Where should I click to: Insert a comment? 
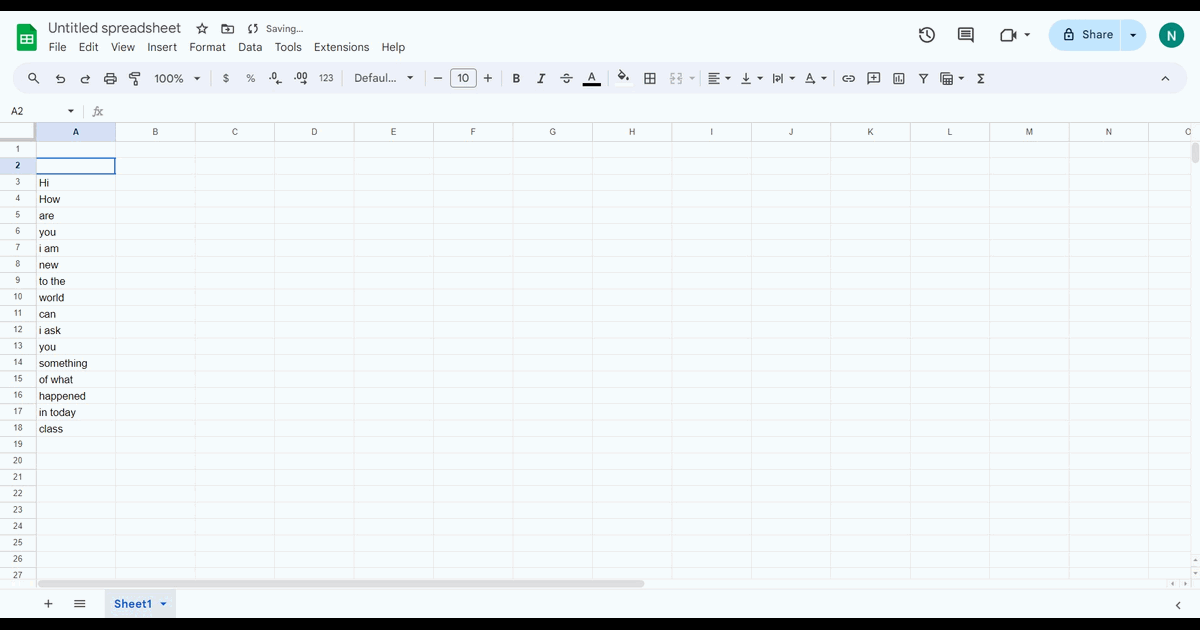(x=873, y=78)
